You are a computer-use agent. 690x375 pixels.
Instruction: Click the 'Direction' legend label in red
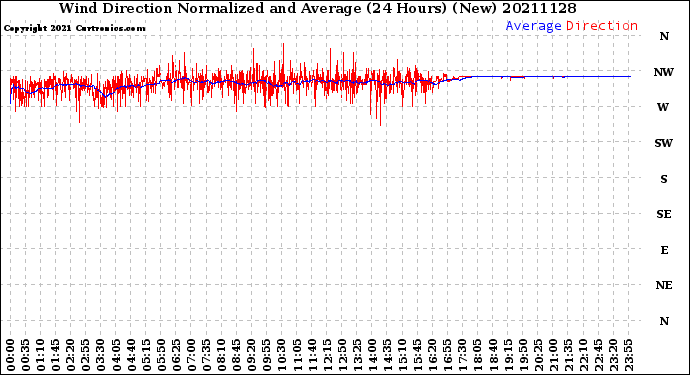602,26
